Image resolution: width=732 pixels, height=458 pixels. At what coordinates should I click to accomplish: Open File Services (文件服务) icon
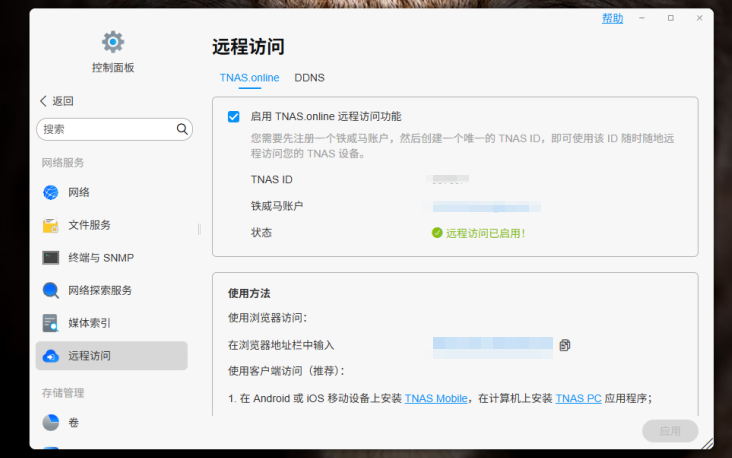pos(51,225)
